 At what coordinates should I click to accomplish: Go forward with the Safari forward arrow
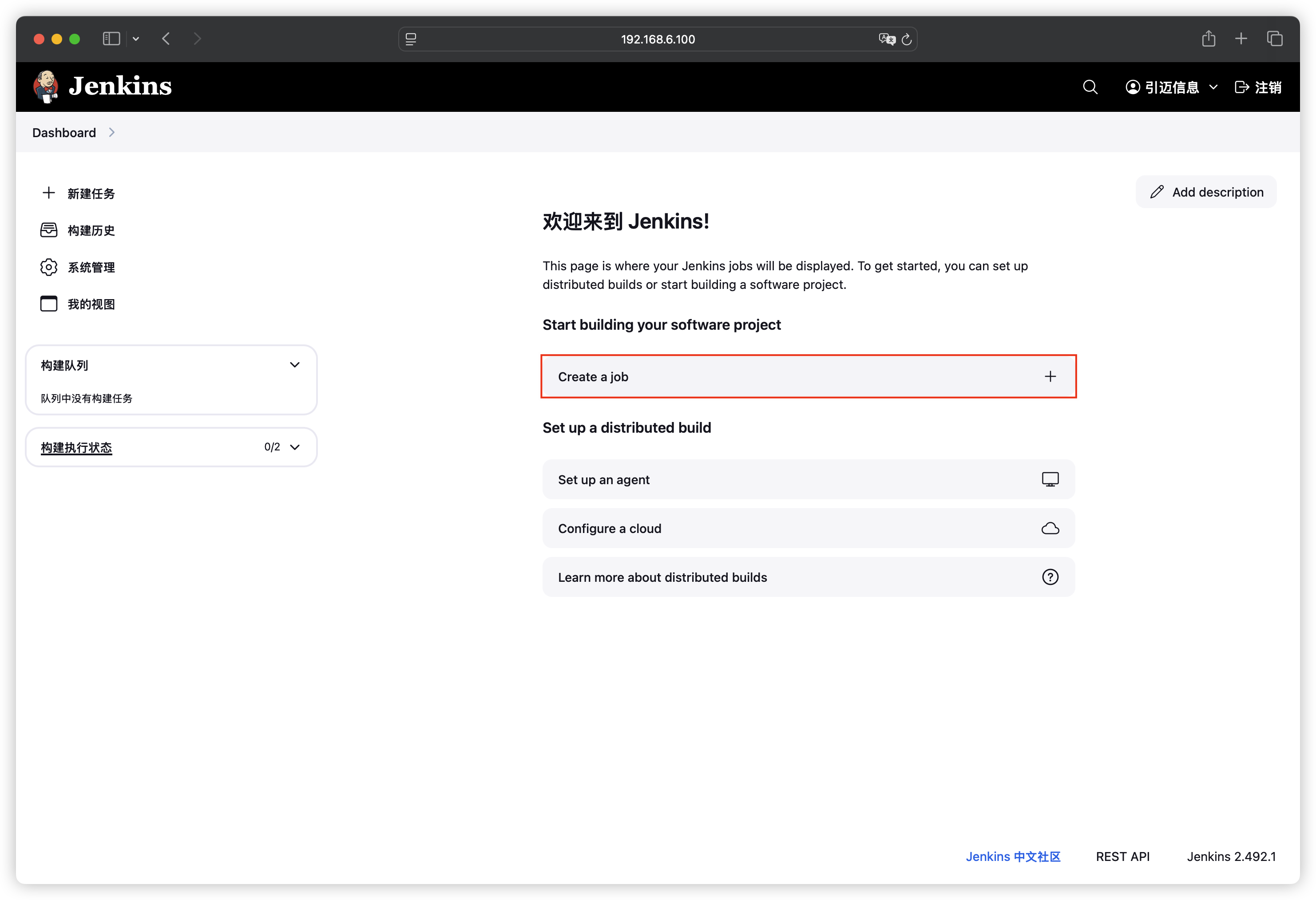[x=197, y=39]
